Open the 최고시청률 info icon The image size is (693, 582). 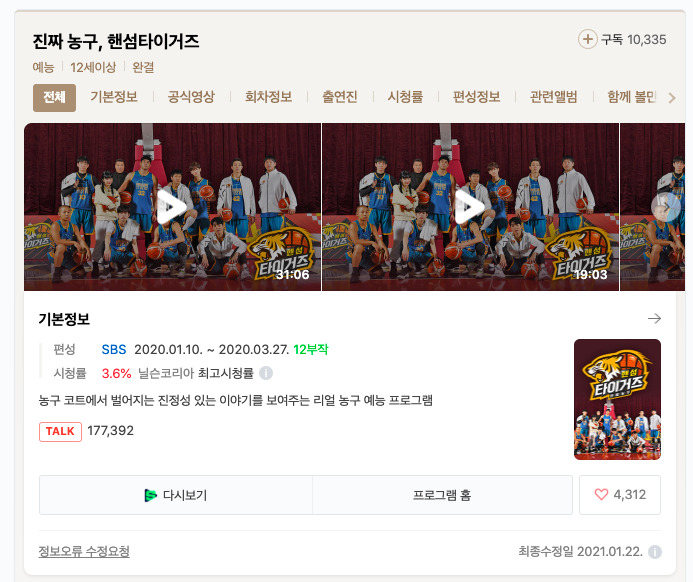(266, 373)
